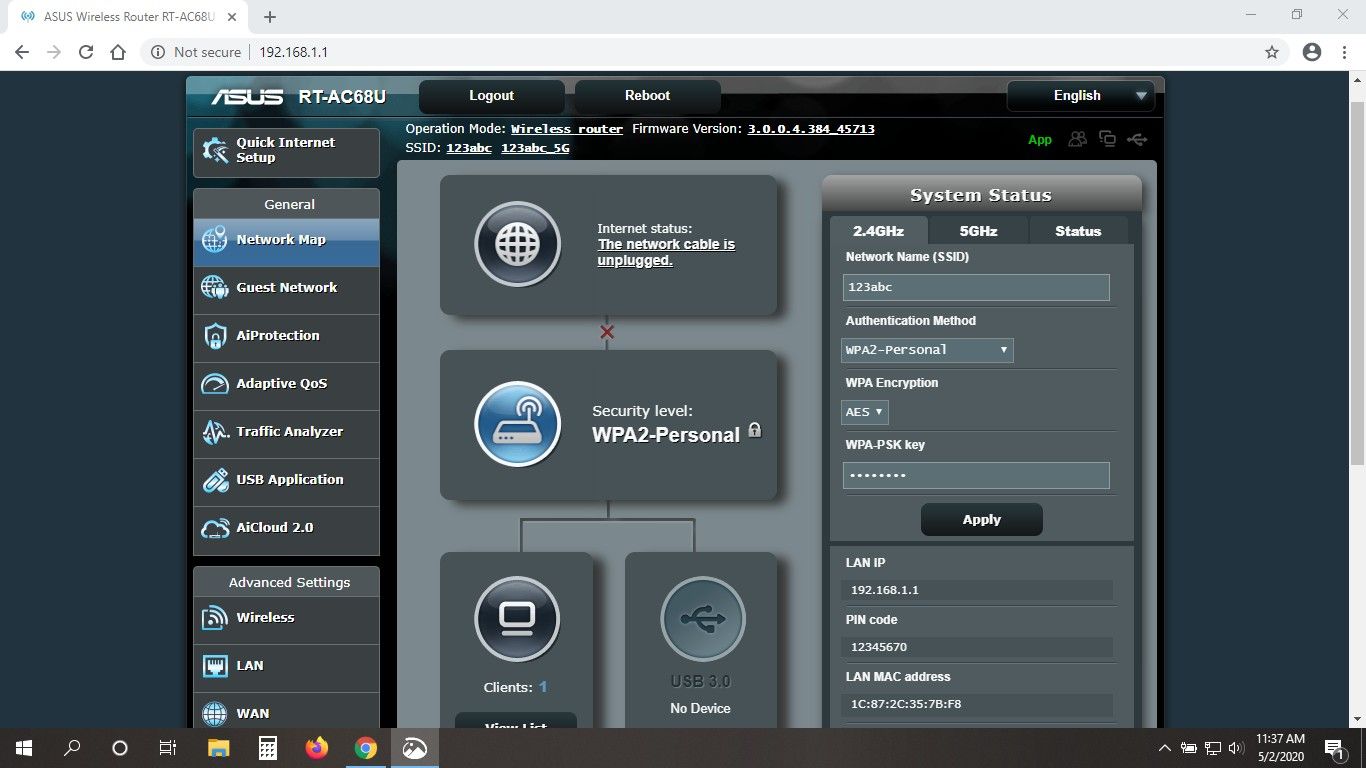Expand the WPA Encryption AES dropdown
Image resolution: width=1366 pixels, height=768 pixels.
click(865, 412)
